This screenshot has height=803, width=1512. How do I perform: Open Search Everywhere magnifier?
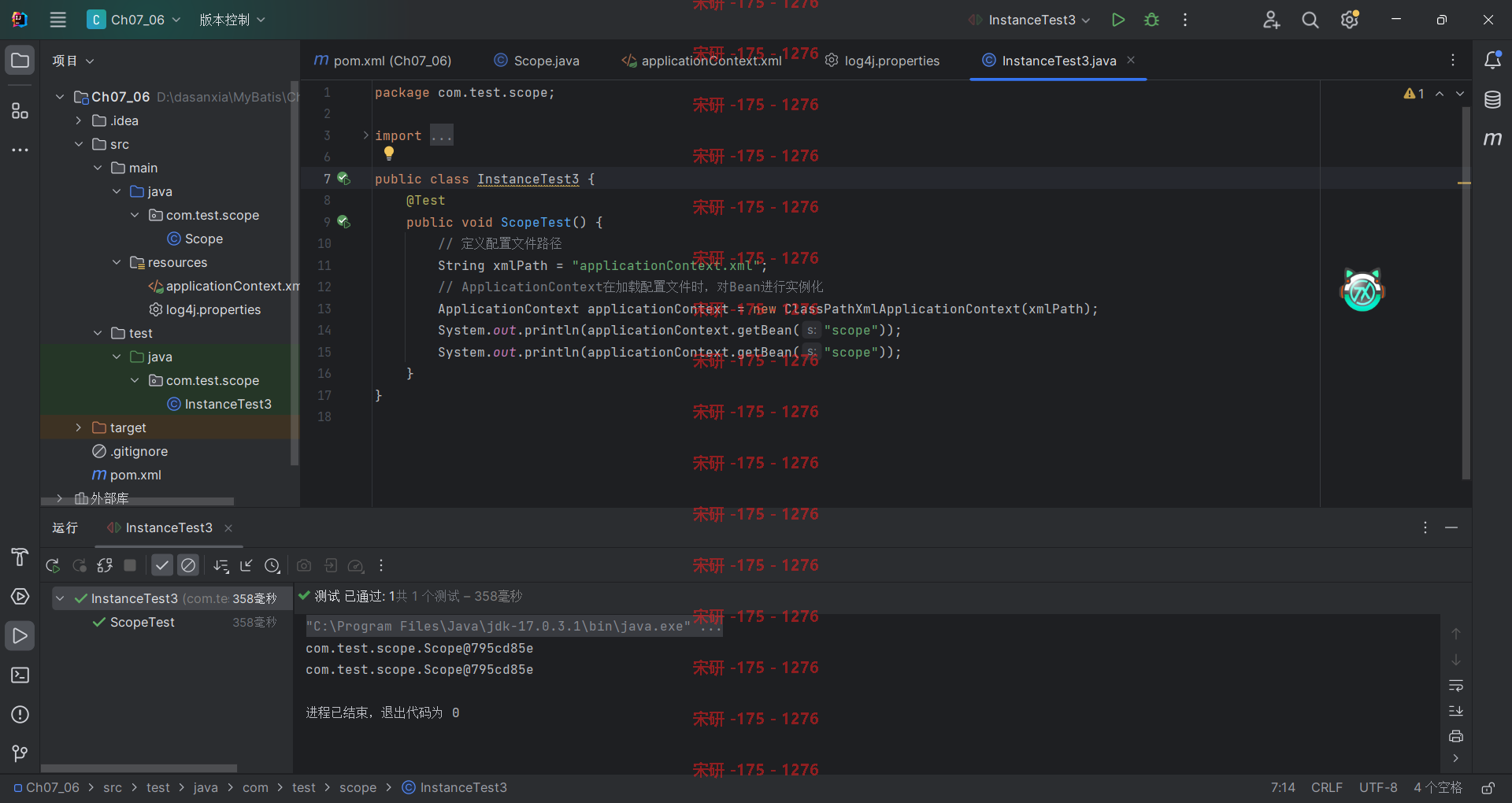tap(1310, 20)
